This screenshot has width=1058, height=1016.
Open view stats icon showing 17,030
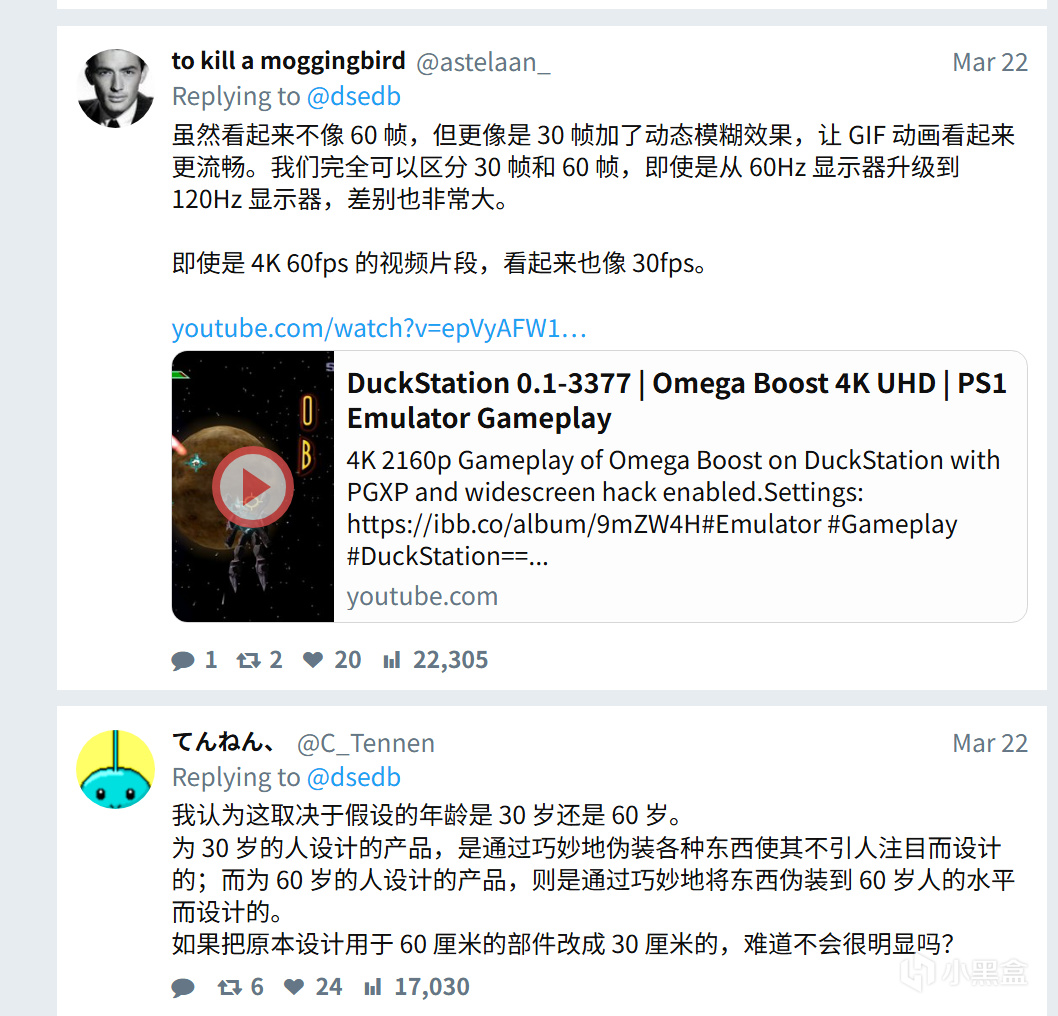coord(373,987)
